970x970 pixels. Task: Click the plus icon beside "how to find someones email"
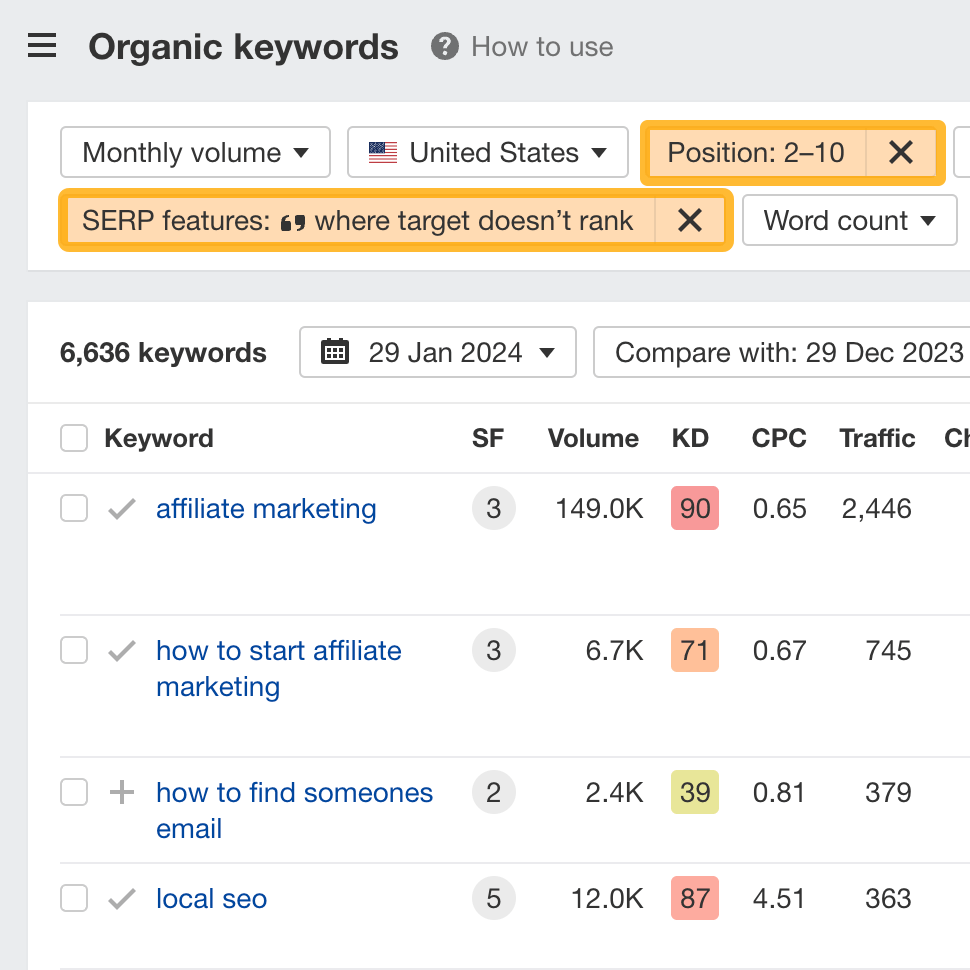coord(120,791)
